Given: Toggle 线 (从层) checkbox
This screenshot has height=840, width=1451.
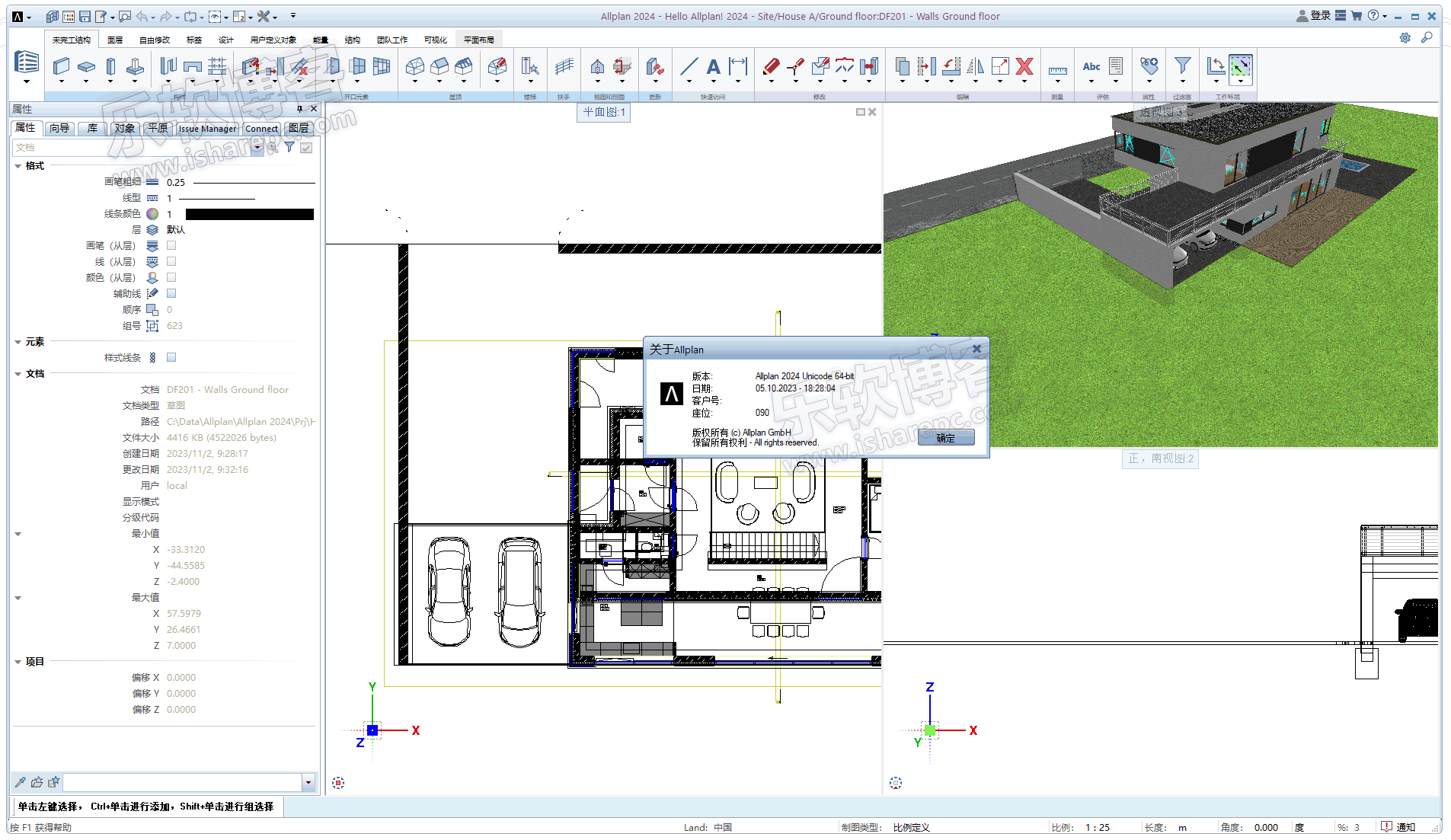Looking at the screenshot, I should coord(171,261).
